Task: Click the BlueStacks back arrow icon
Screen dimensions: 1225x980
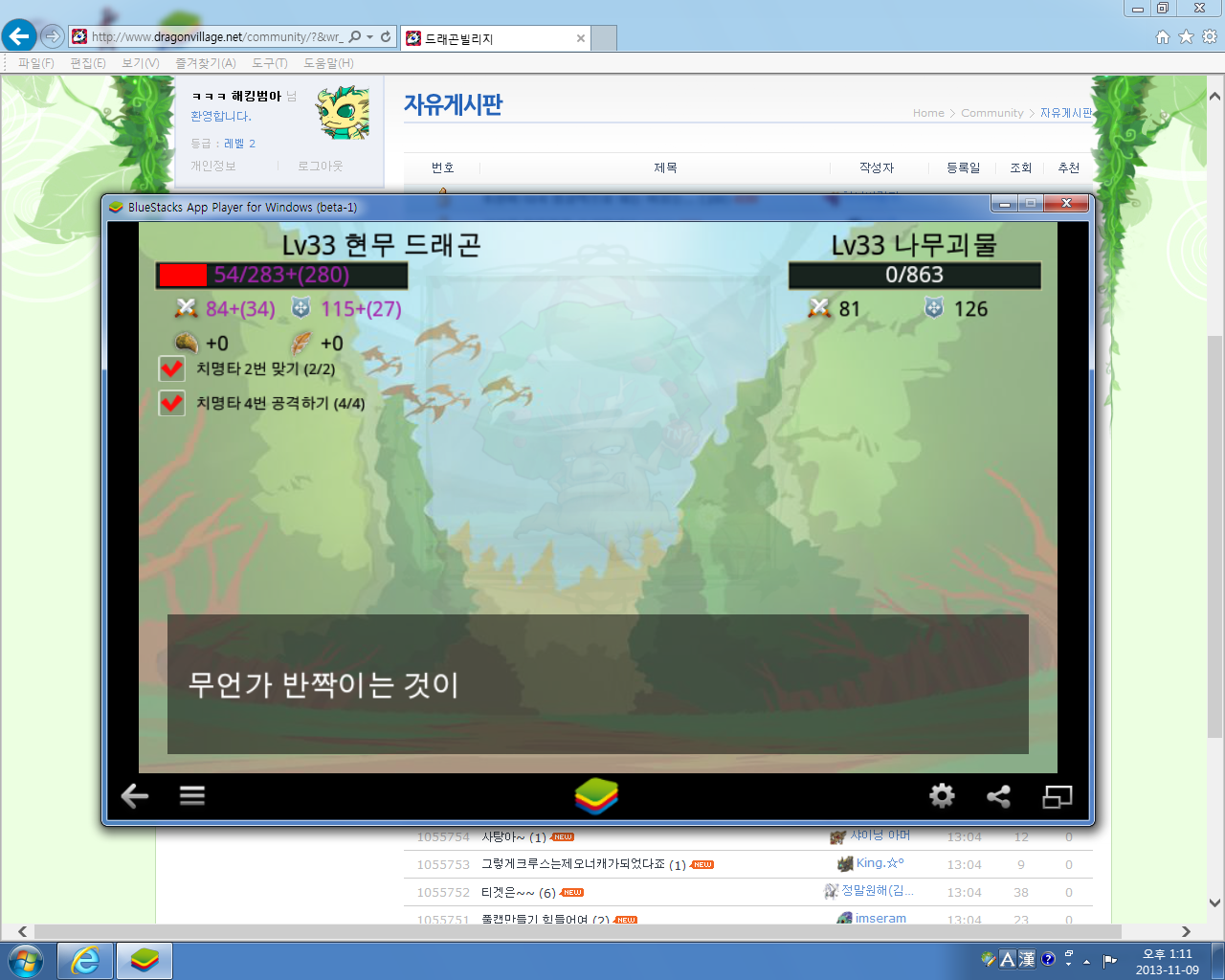Action: (135, 795)
